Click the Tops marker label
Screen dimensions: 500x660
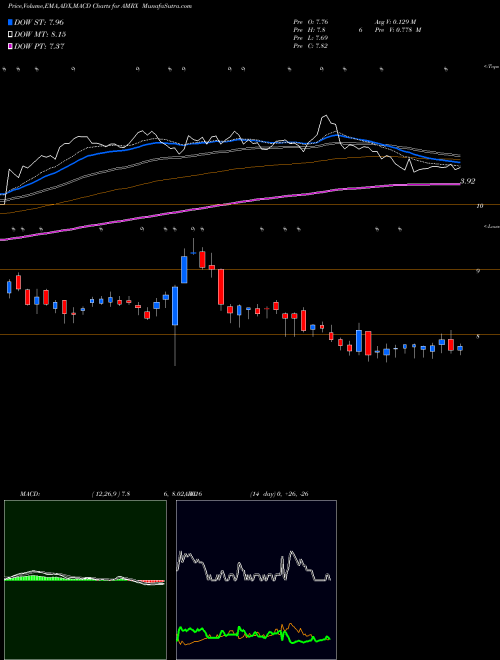pyautogui.click(x=491, y=67)
